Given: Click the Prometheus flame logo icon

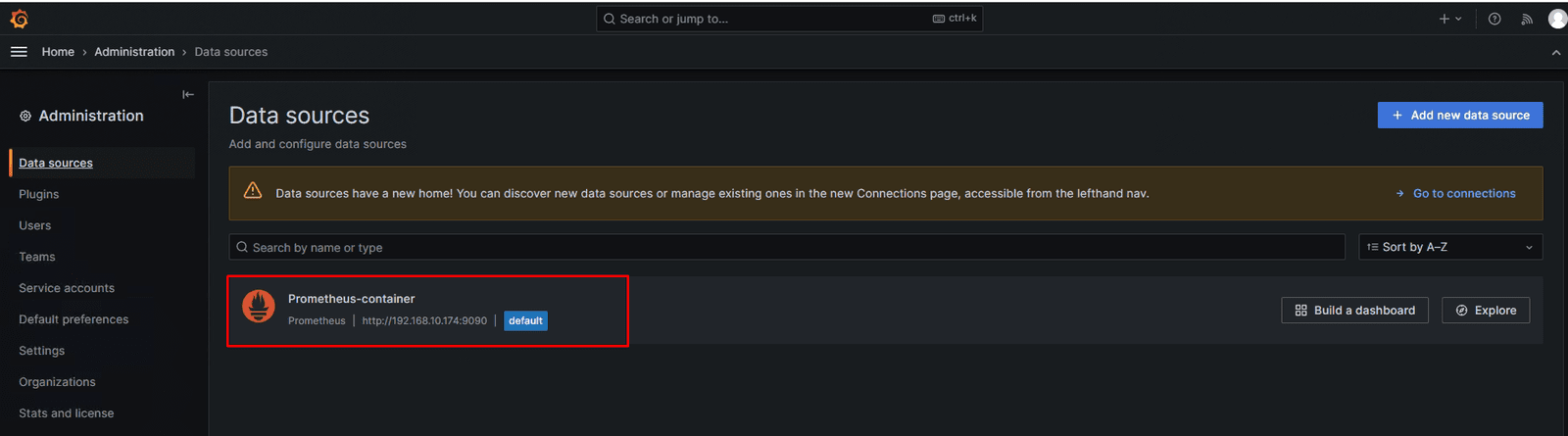Looking at the screenshot, I should pyautogui.click(x=259, y=307).
